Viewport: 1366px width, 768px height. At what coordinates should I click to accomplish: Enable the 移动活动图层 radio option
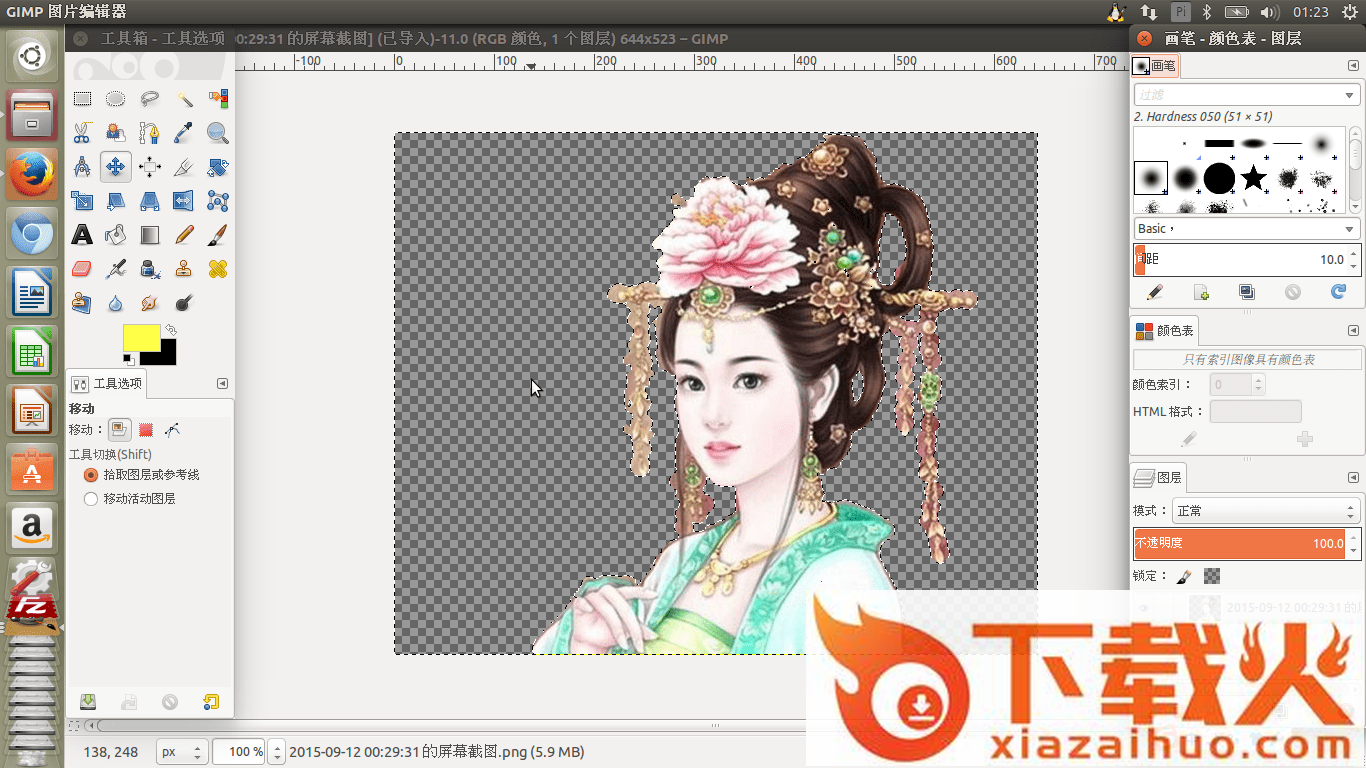tap(91, 498)
